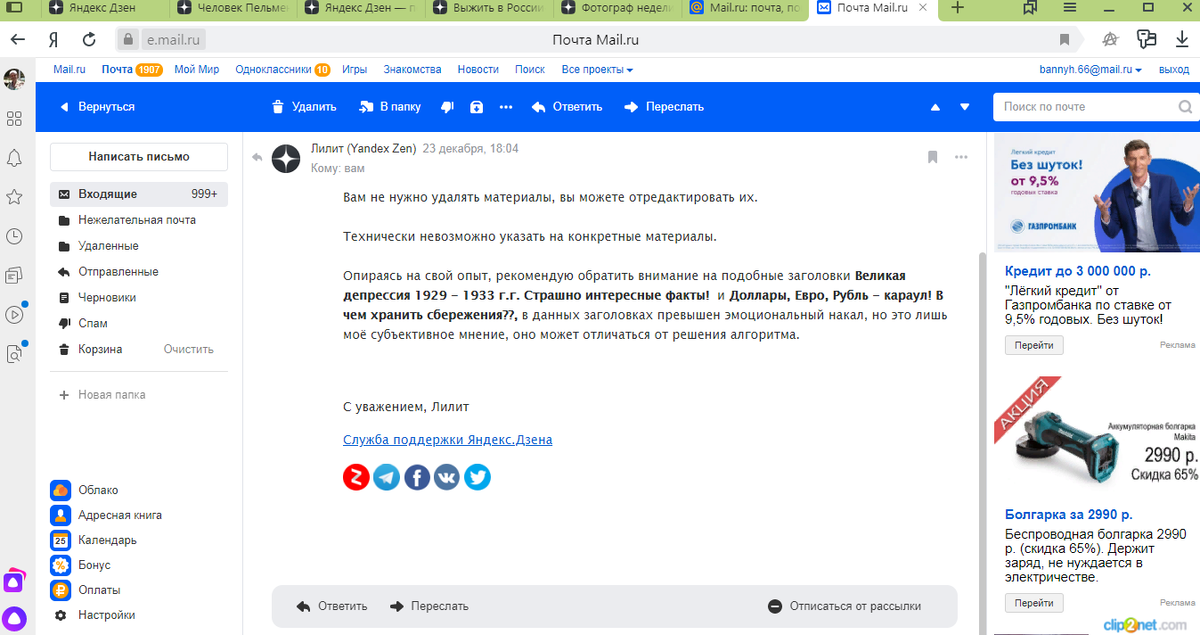Open the Mail.ru link in the portal bar
The image size is (1200, 635).
pyautogui.click(x=70, y=70)
